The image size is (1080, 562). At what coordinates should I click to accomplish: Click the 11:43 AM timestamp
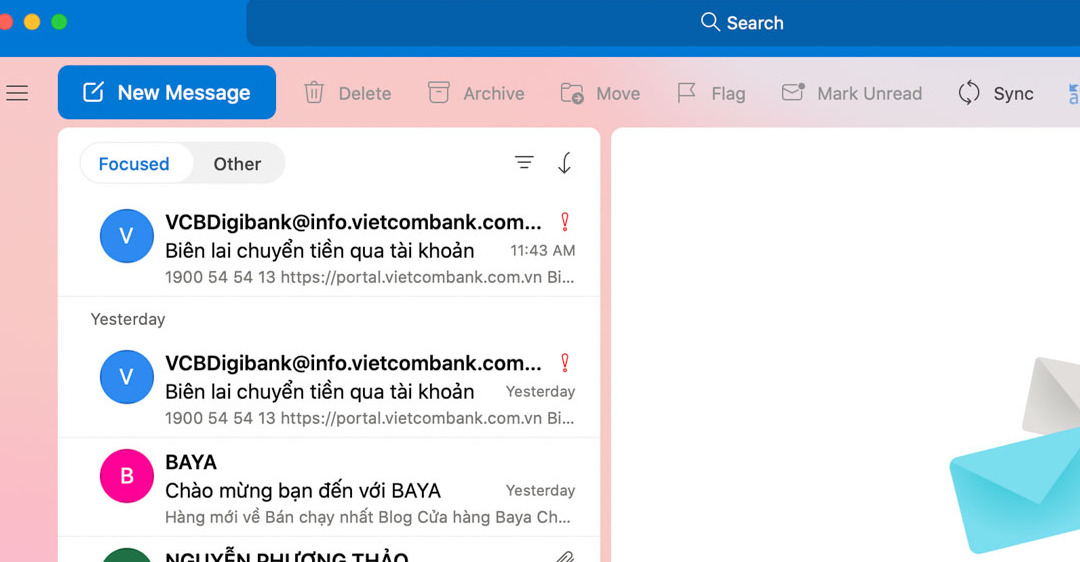[543, 251]
